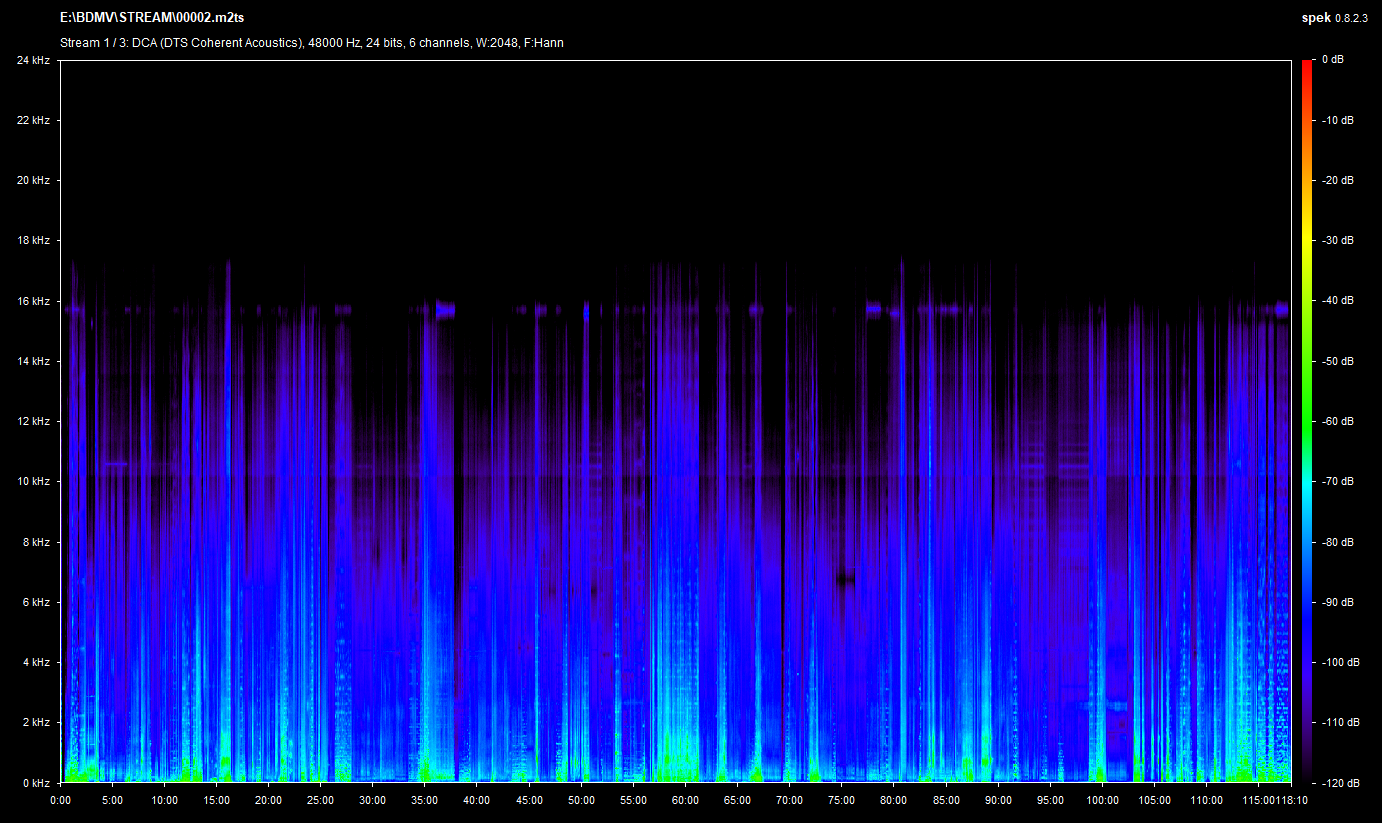1382x823 pixels.
Task: Click the 75:00 time axis marker
Action: tap(842, 800)
